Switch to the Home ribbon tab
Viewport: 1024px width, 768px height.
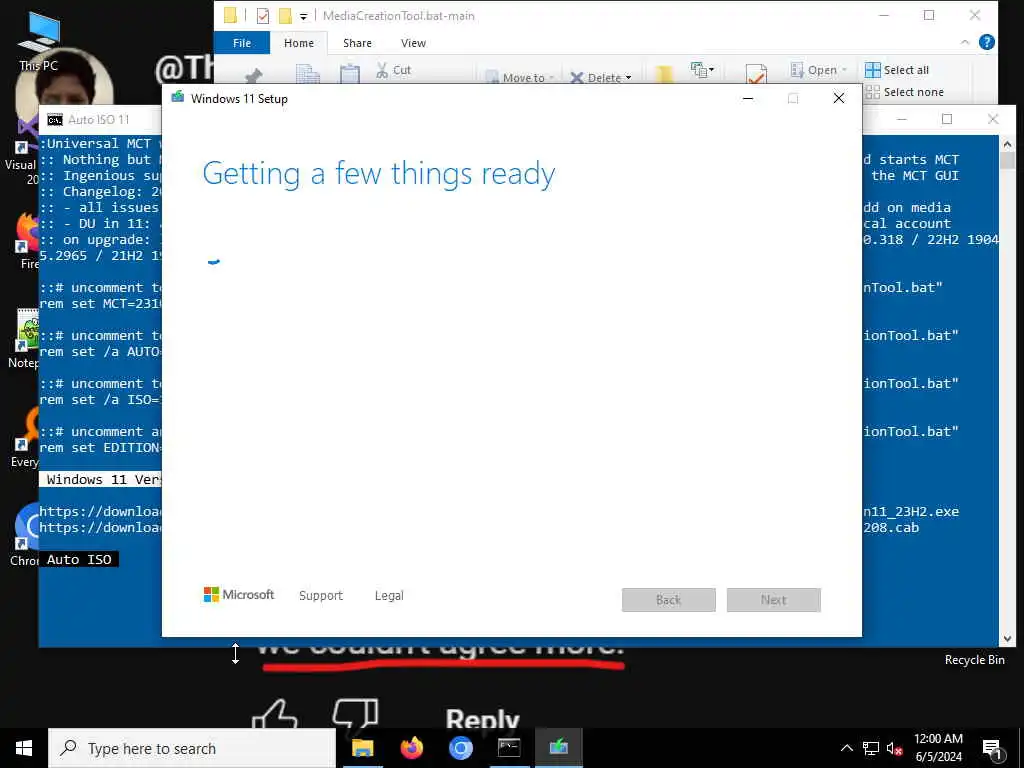[298, 43]
